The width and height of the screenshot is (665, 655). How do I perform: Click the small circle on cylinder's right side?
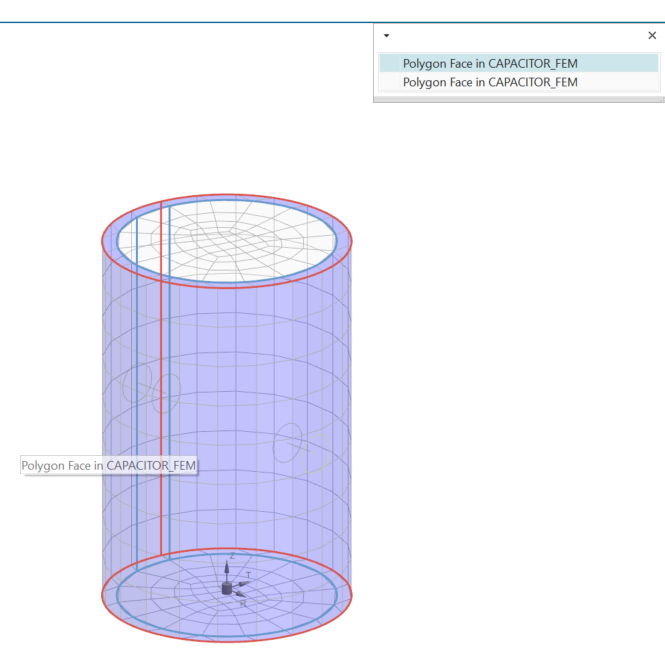289,440
